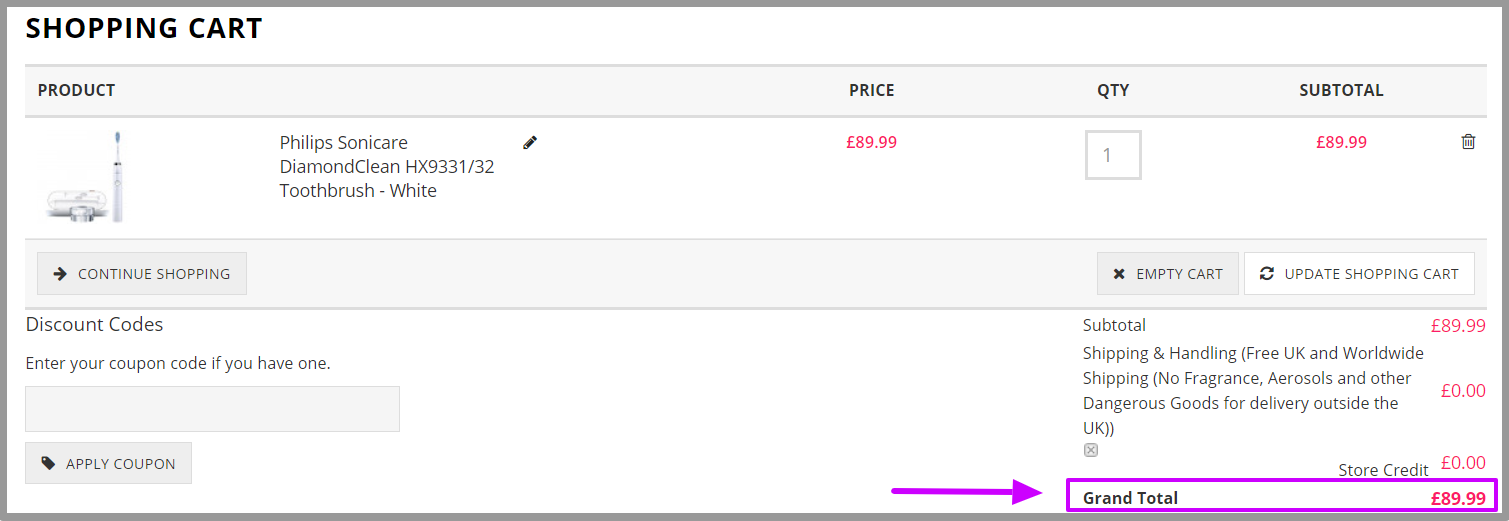Image resolution: width=1509 pixels, height=521 pixels.
Task: Click the Continue Shopping button label
Action: [x=154, y=274]
